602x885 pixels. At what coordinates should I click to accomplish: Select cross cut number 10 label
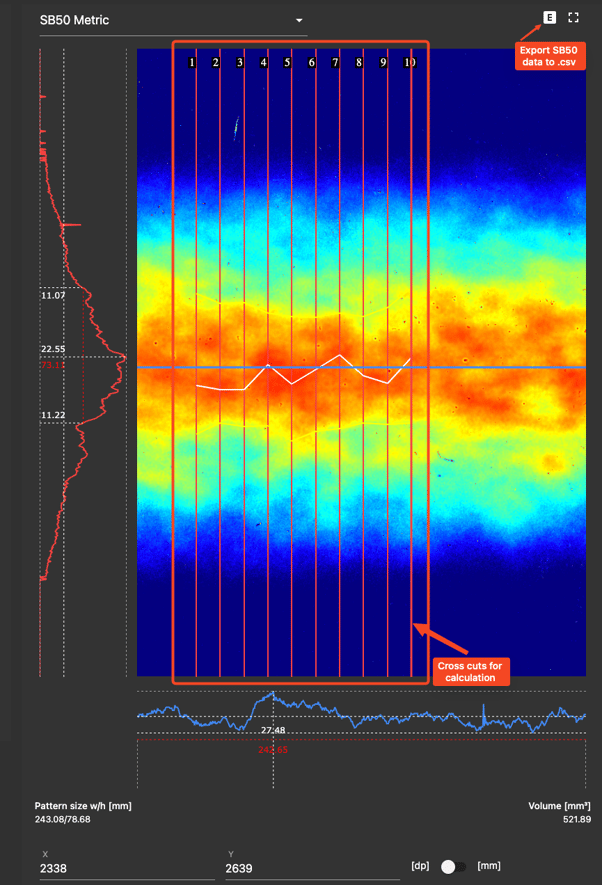point(410,62)
